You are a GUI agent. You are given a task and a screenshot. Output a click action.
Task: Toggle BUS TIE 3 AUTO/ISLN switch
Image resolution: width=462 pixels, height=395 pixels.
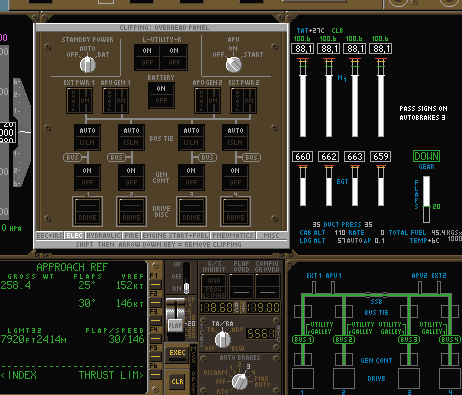click(x=191, y=137)
